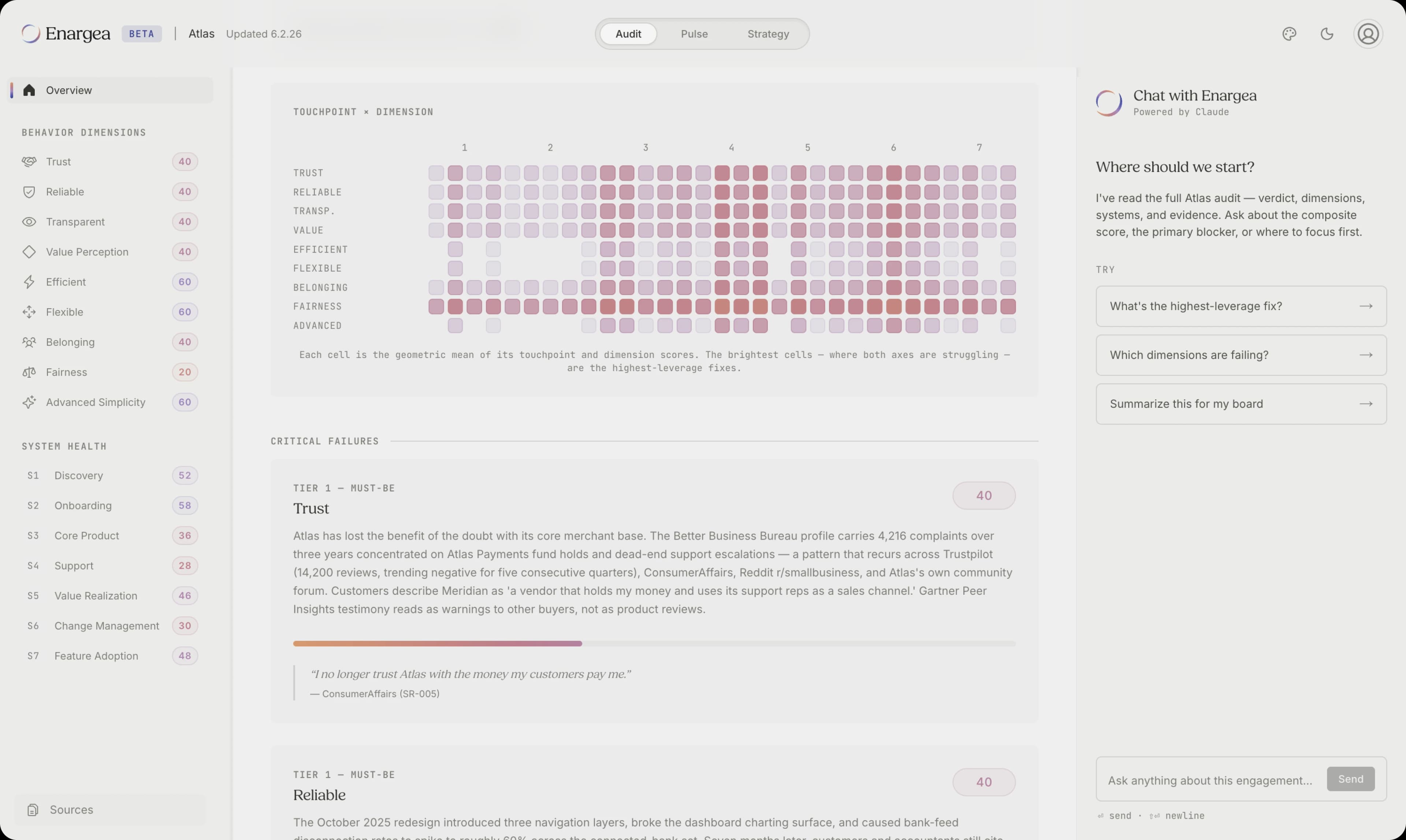This screenshot has height=840, width=1406.
Task: Click the ConsumerAffairs (SR-005) citation
Action: pyautogui.click(x=375, y=694)
